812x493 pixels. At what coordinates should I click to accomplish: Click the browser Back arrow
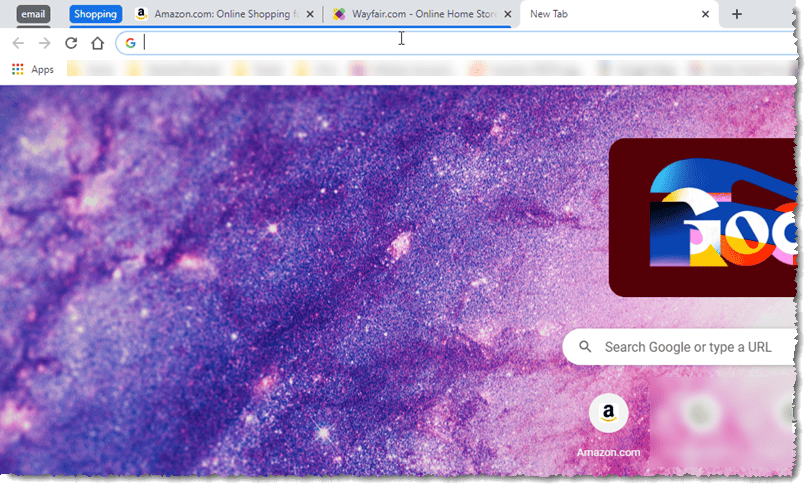[x=18, y=43]
